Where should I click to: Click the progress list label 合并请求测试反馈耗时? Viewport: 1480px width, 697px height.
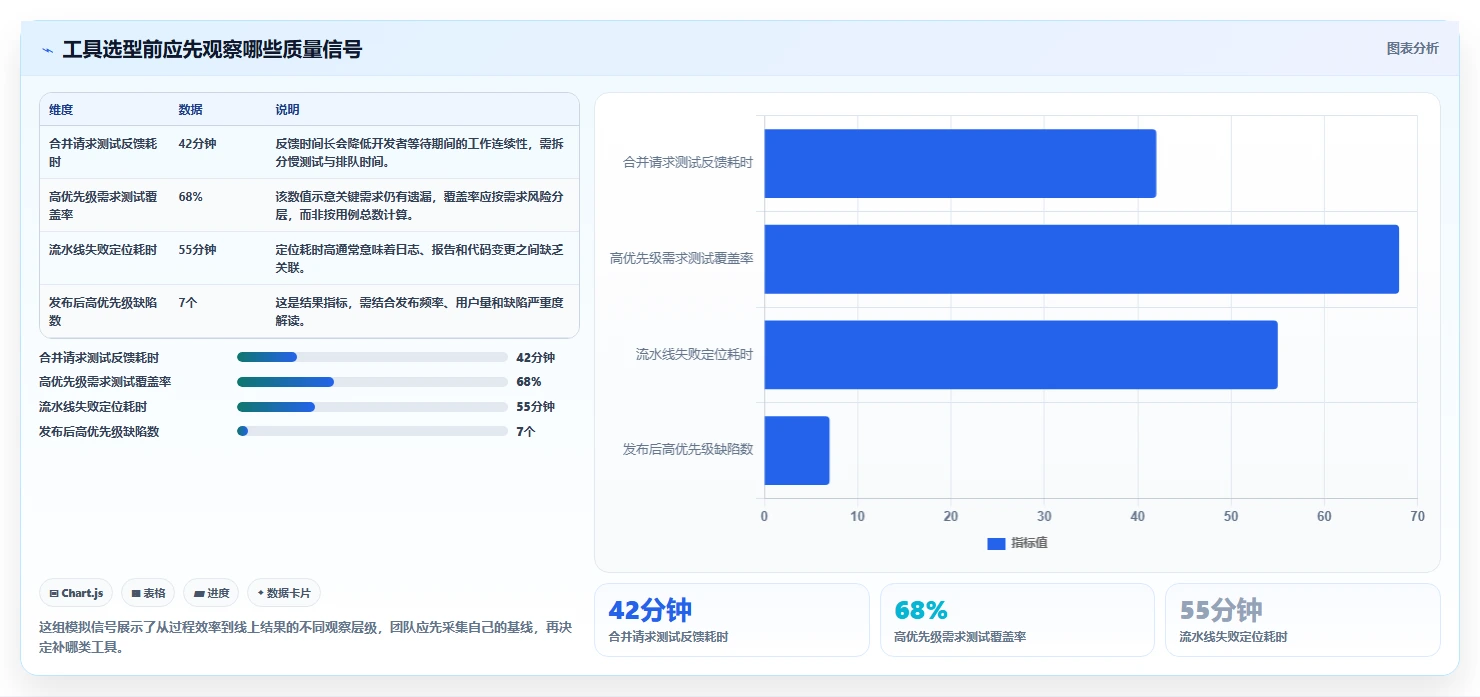click(99, 357)
